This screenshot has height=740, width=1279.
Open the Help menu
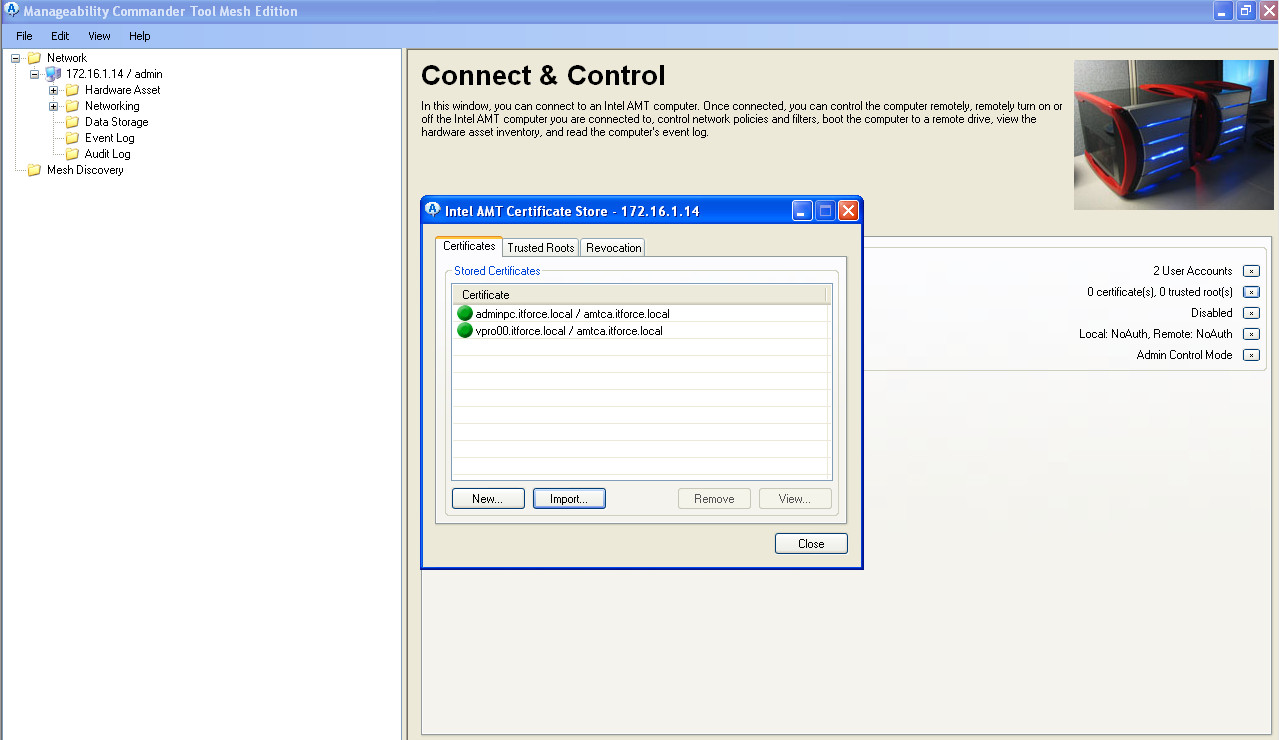point(140,36)
